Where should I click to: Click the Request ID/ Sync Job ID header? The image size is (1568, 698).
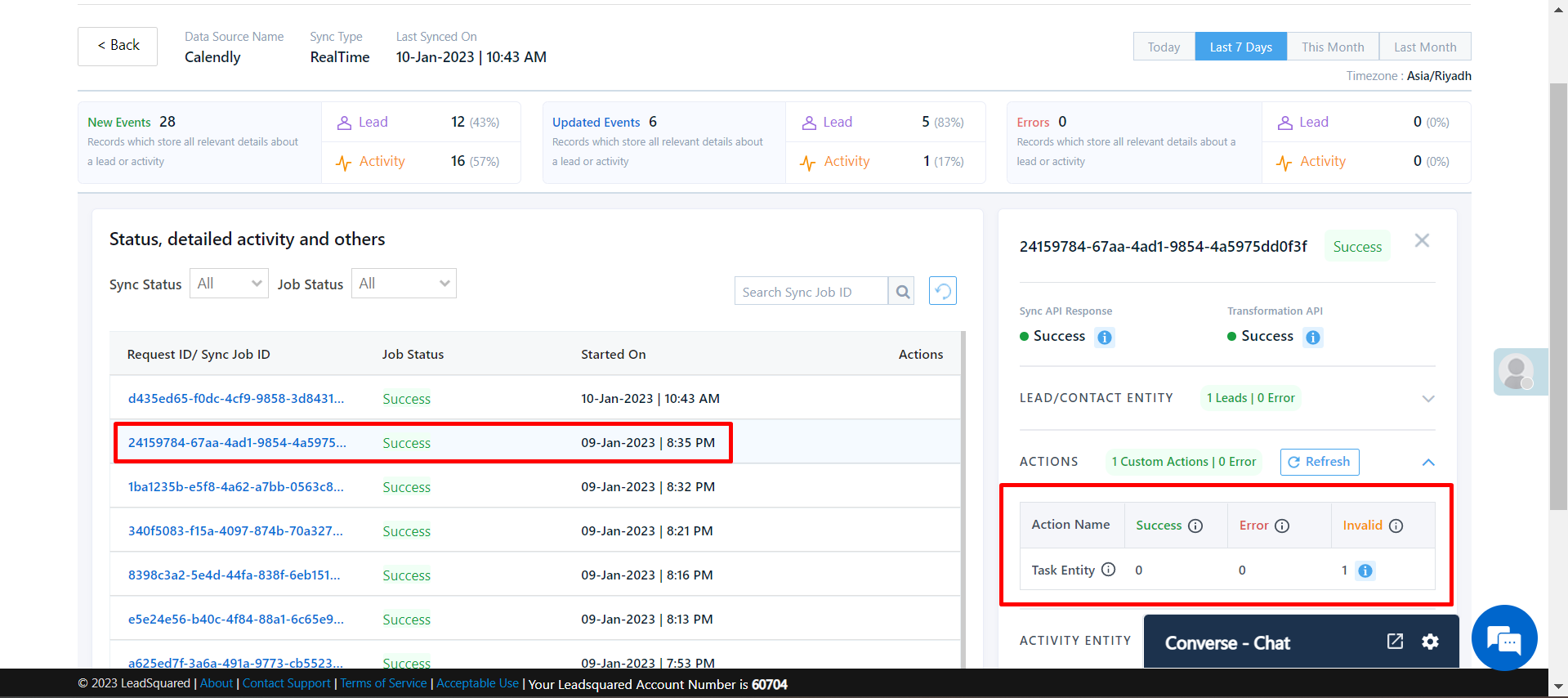pos(199,355)
